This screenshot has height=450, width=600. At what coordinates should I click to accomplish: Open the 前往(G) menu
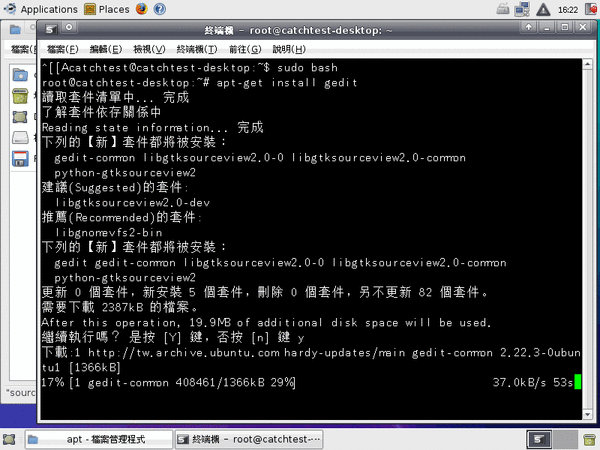pos(245,49)
